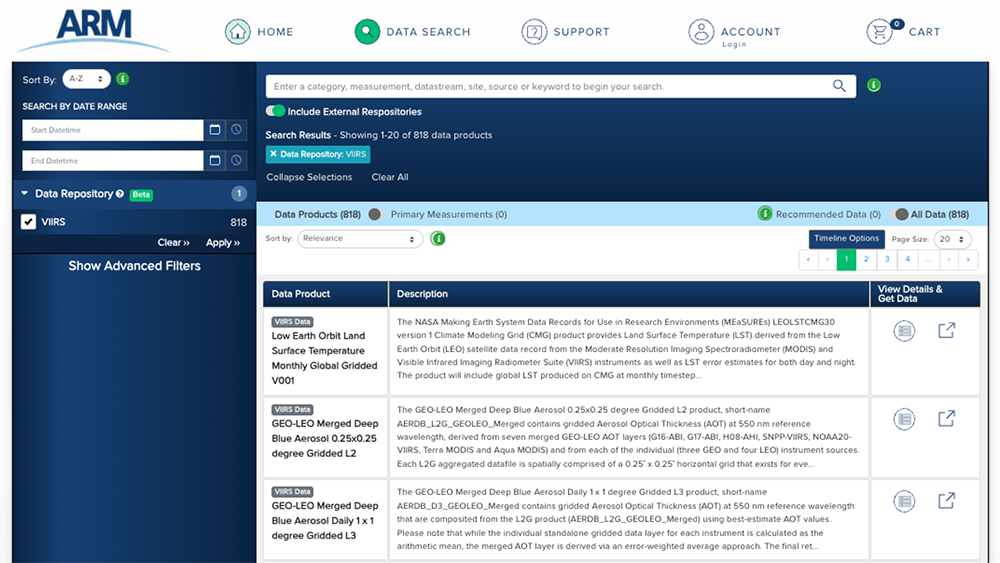Click the green Beta badge
The width and height of the screenshot is (1000, 563).
click(x=141, y=194)
